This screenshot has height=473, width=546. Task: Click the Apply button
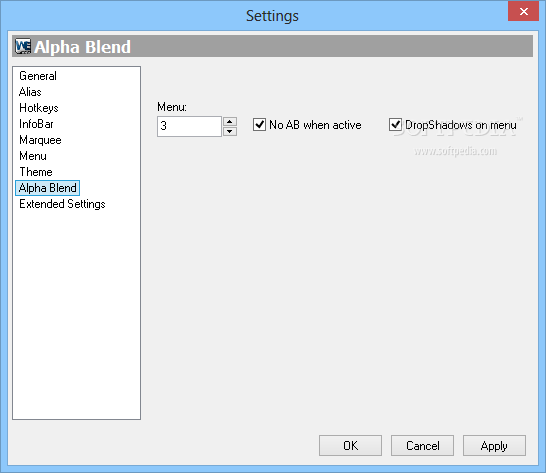494,445
